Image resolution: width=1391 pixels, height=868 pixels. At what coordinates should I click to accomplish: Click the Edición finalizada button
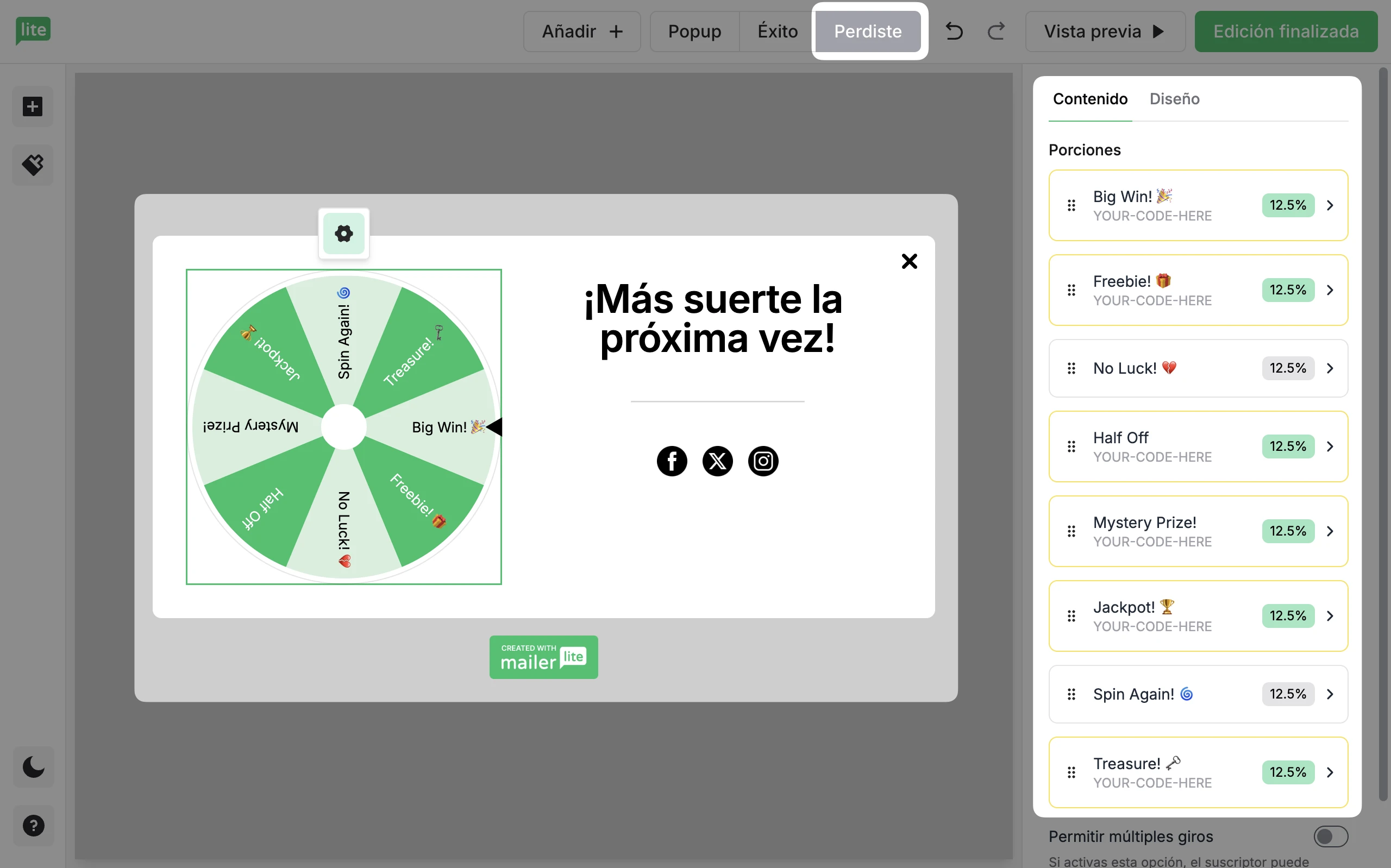1286,31
